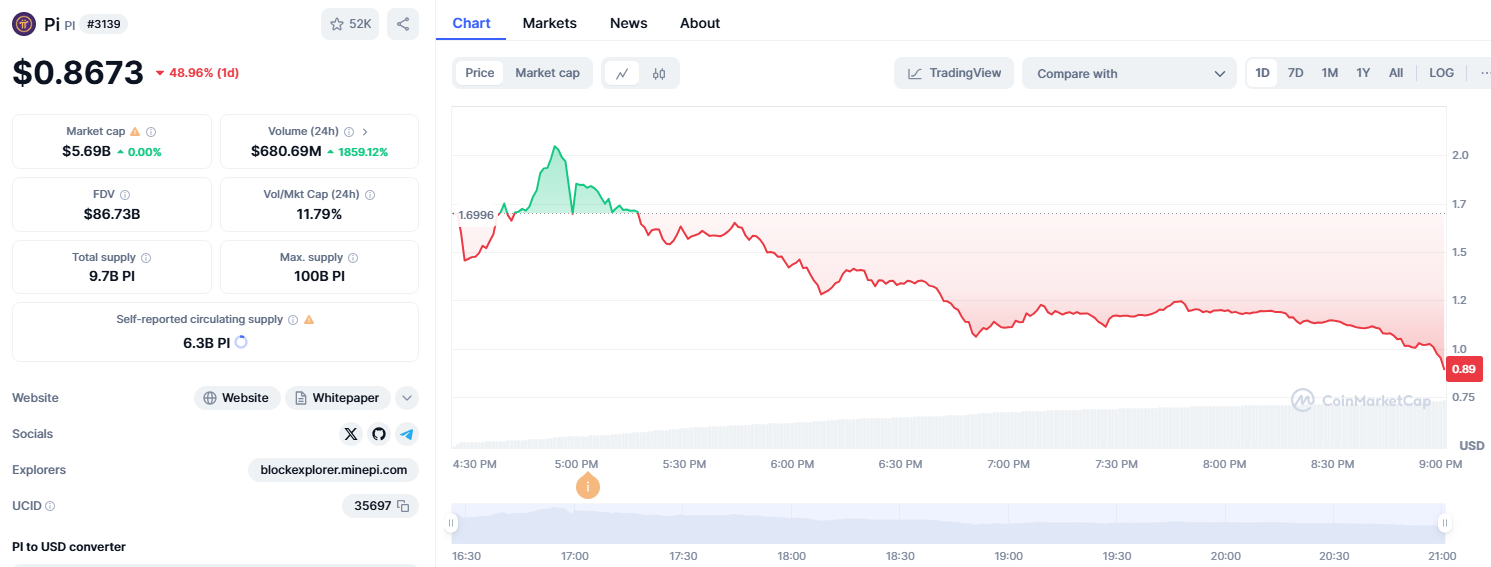Switch to candlestick chart icon

[x=659, y=73]
